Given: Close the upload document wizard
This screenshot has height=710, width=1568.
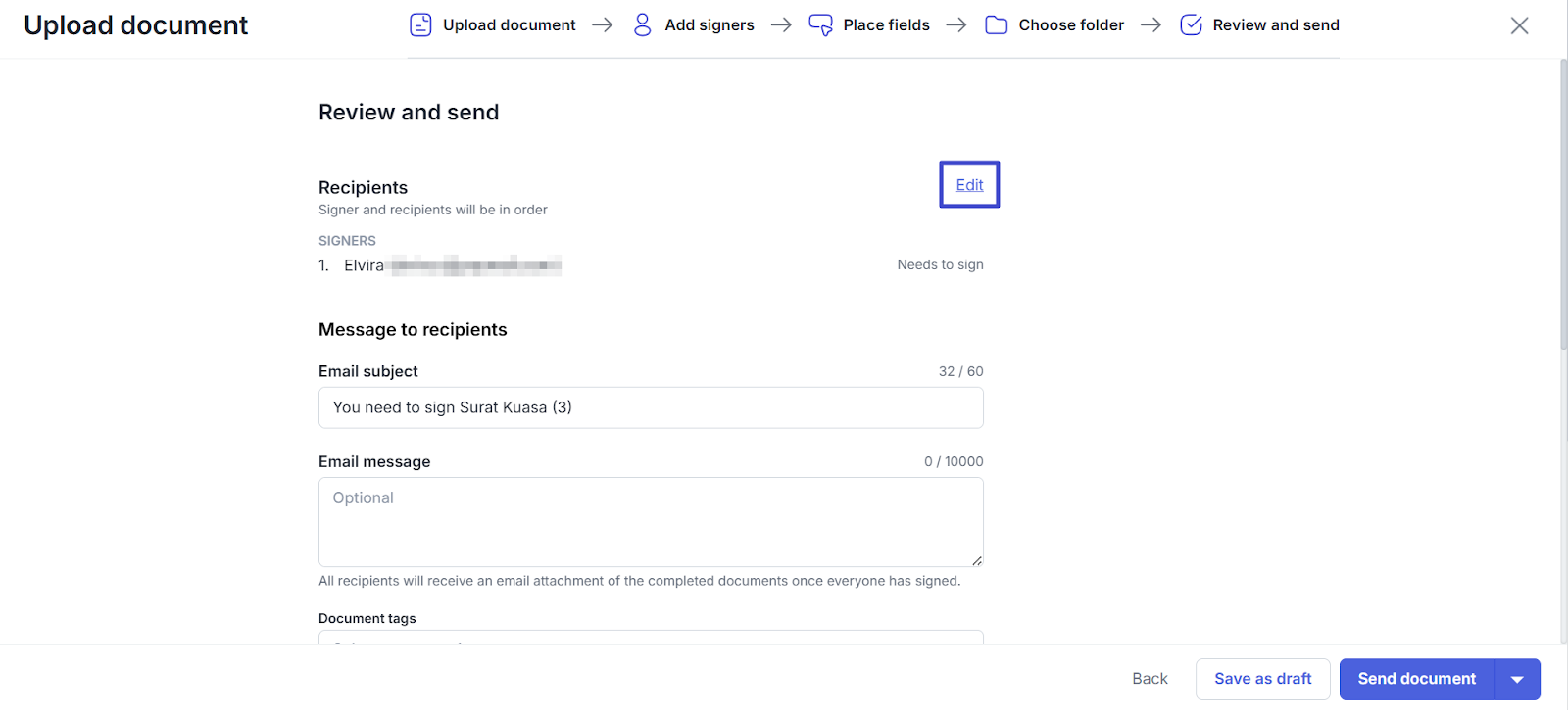Looking at the screenshot, I should [x=1519, y=25].
